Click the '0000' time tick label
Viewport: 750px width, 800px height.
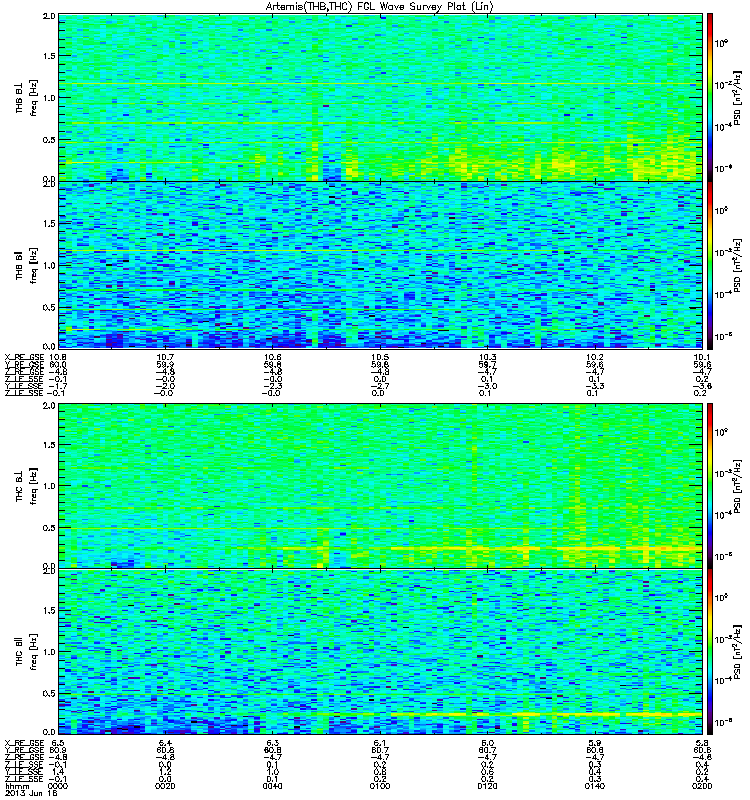pyautogui.click(x=58, y=786)
